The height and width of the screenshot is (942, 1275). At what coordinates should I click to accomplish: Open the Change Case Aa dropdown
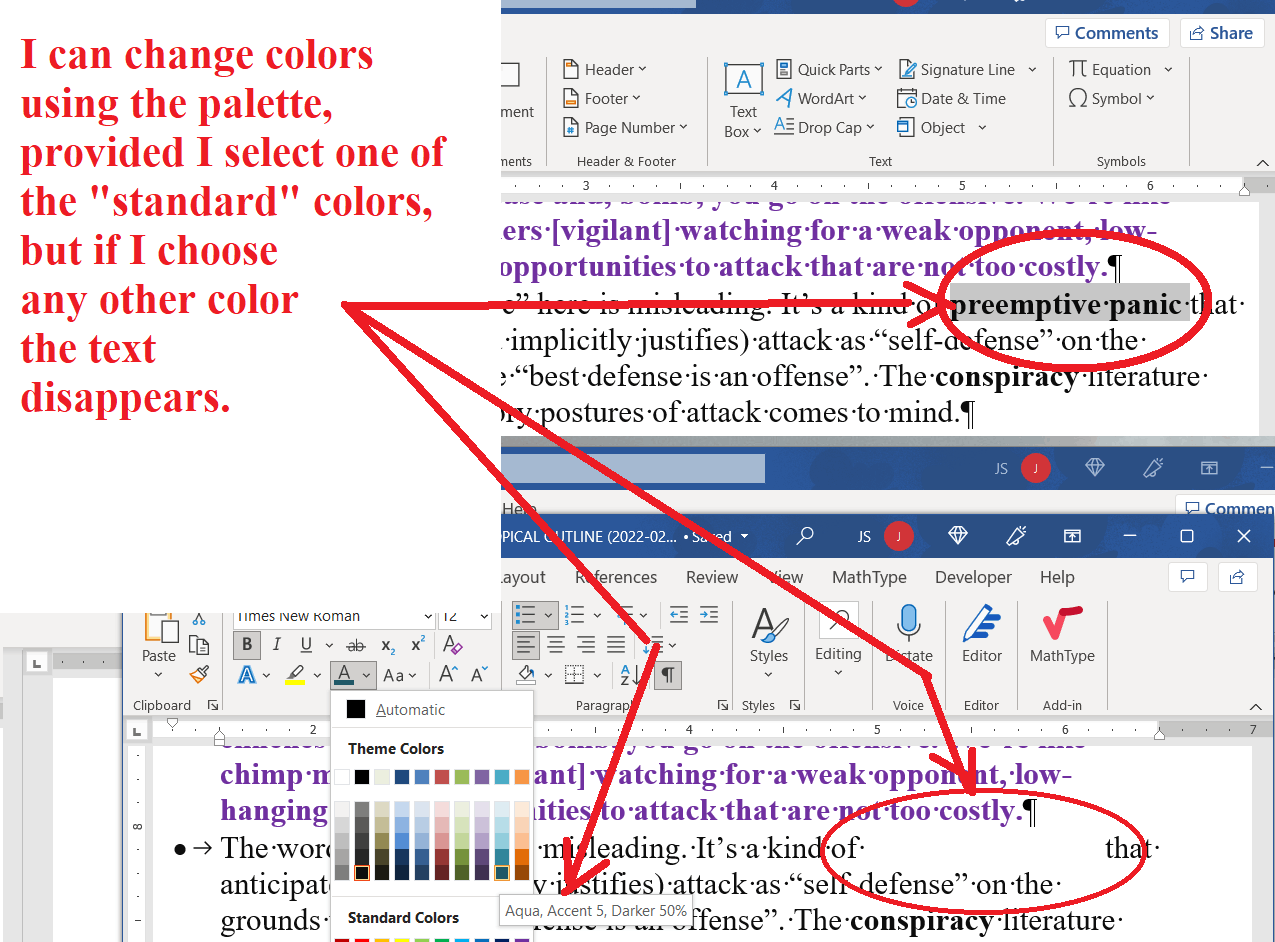(x=400, y=676)
